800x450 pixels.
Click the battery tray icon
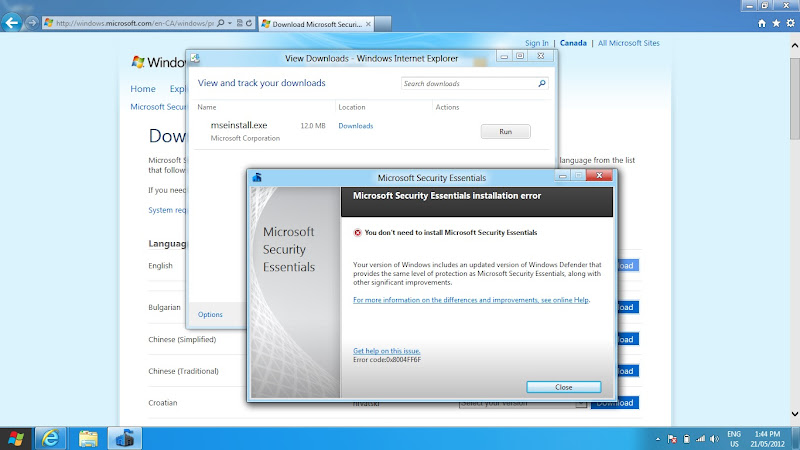click(687, 439)
